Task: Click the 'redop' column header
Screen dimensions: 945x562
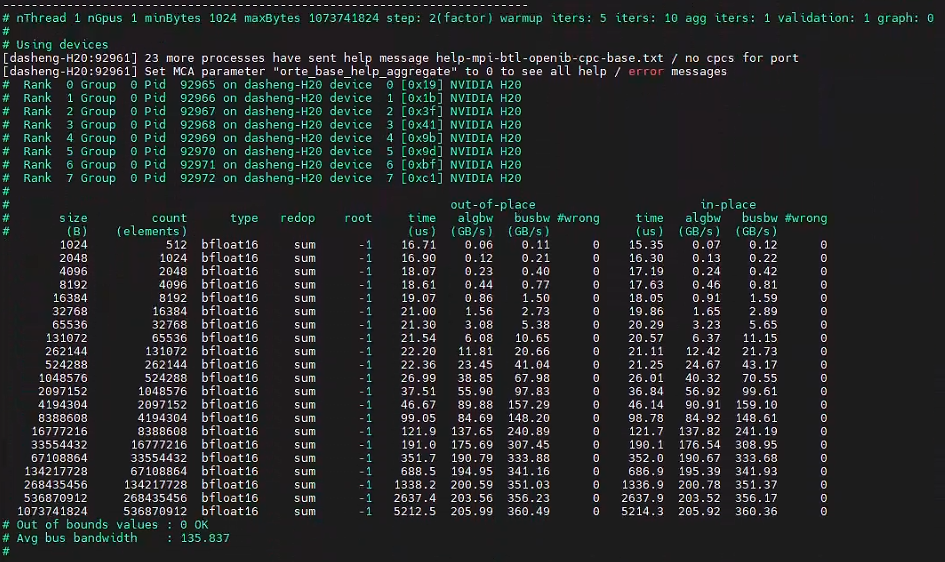Action: tap(298, 218)
